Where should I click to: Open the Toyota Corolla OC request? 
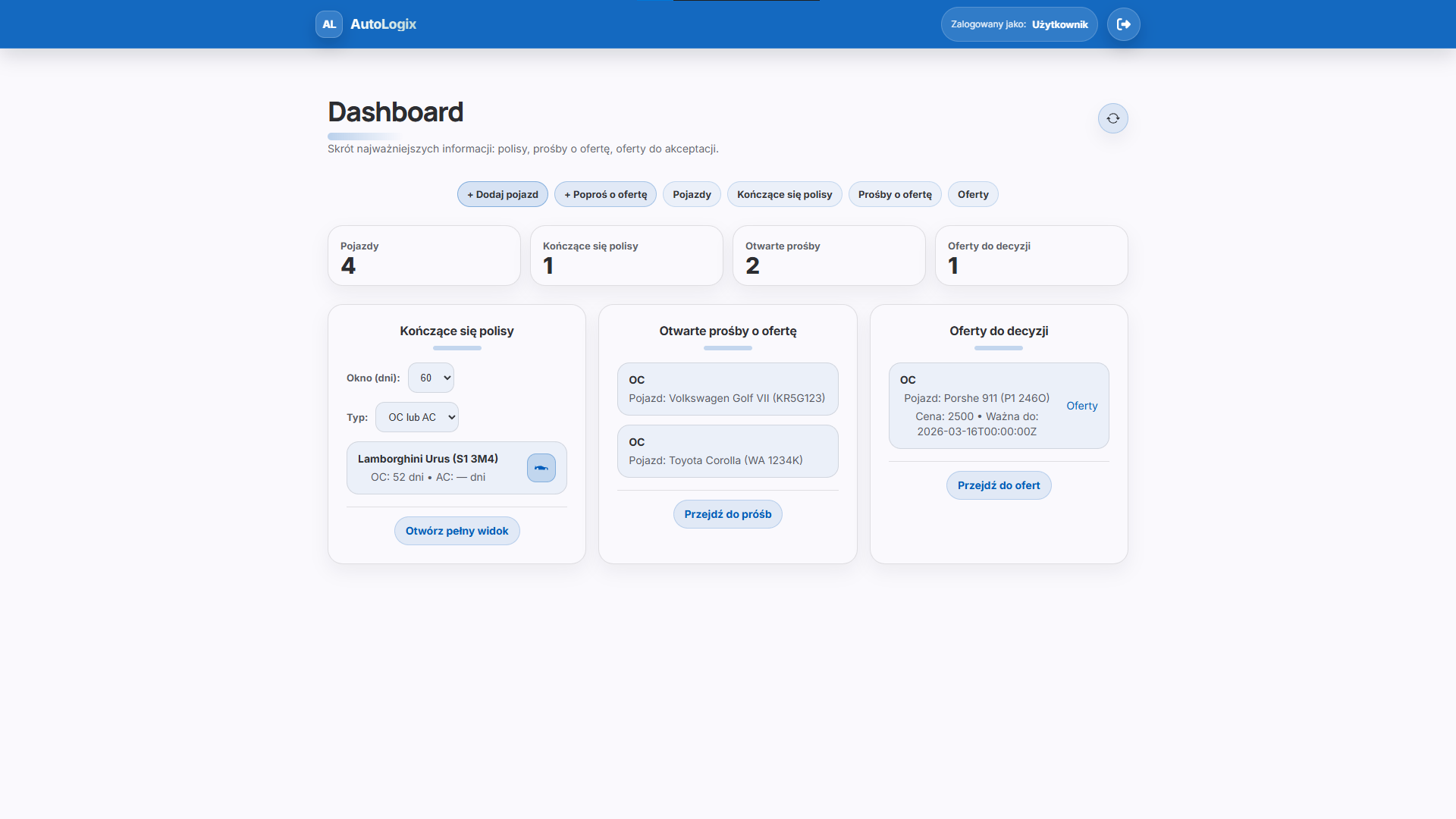click(728, 451)
